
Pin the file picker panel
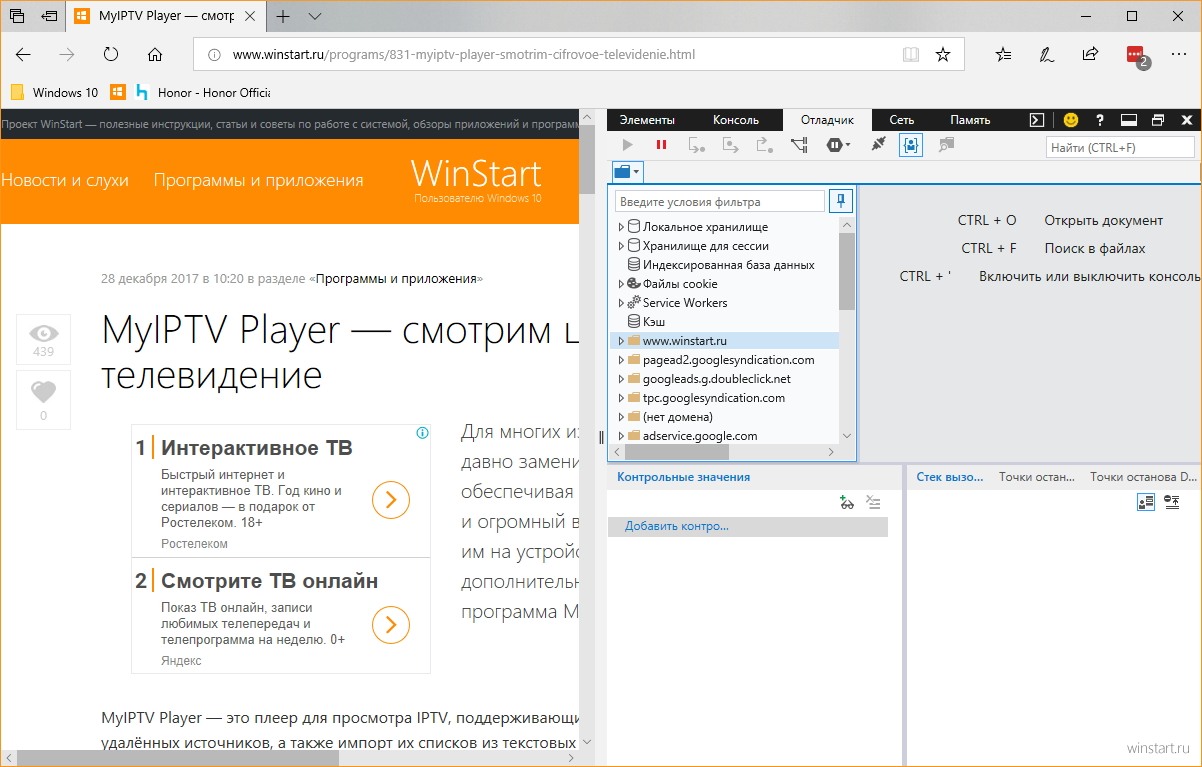[841, 201]
